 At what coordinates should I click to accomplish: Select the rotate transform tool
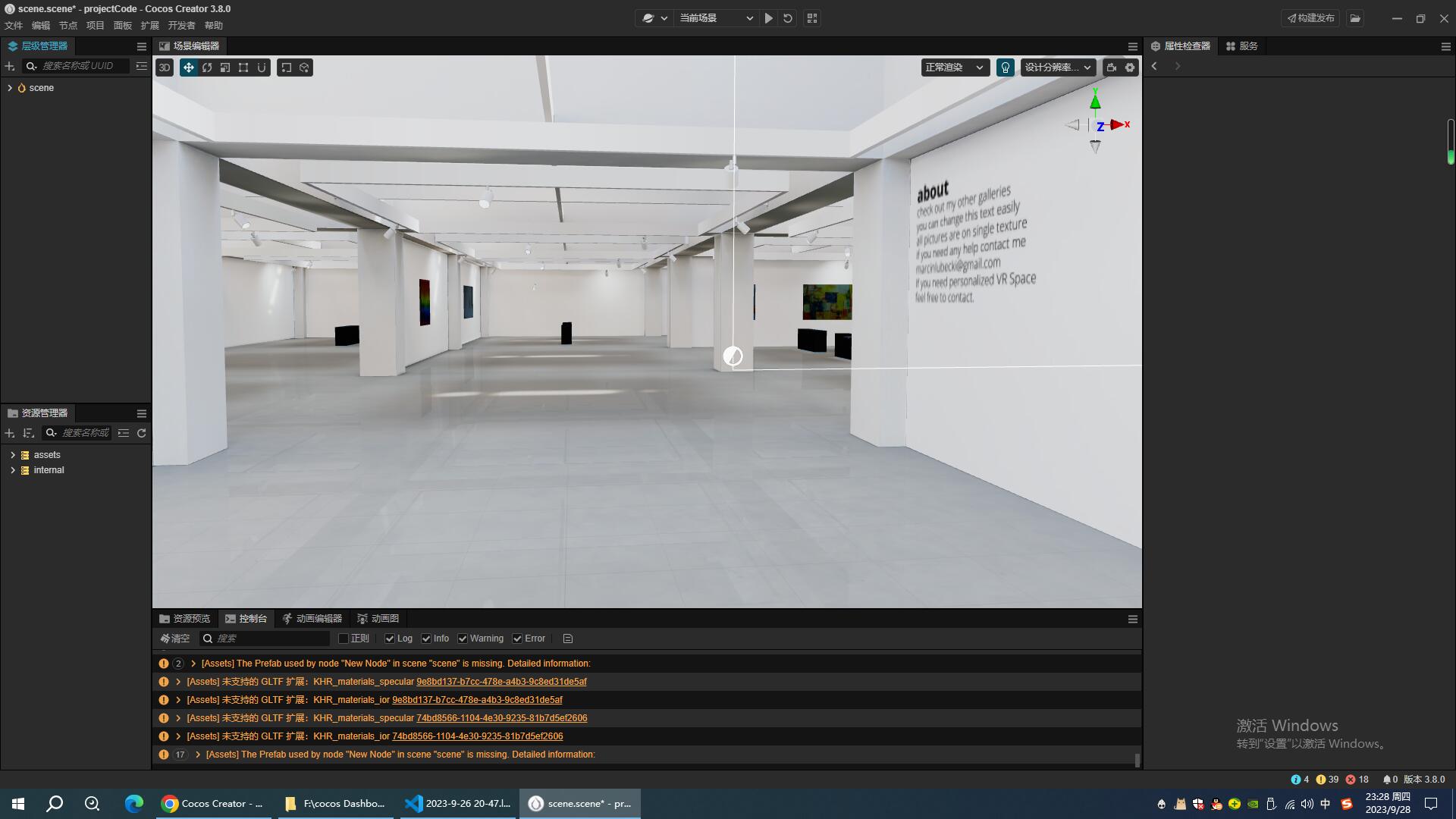207,67
